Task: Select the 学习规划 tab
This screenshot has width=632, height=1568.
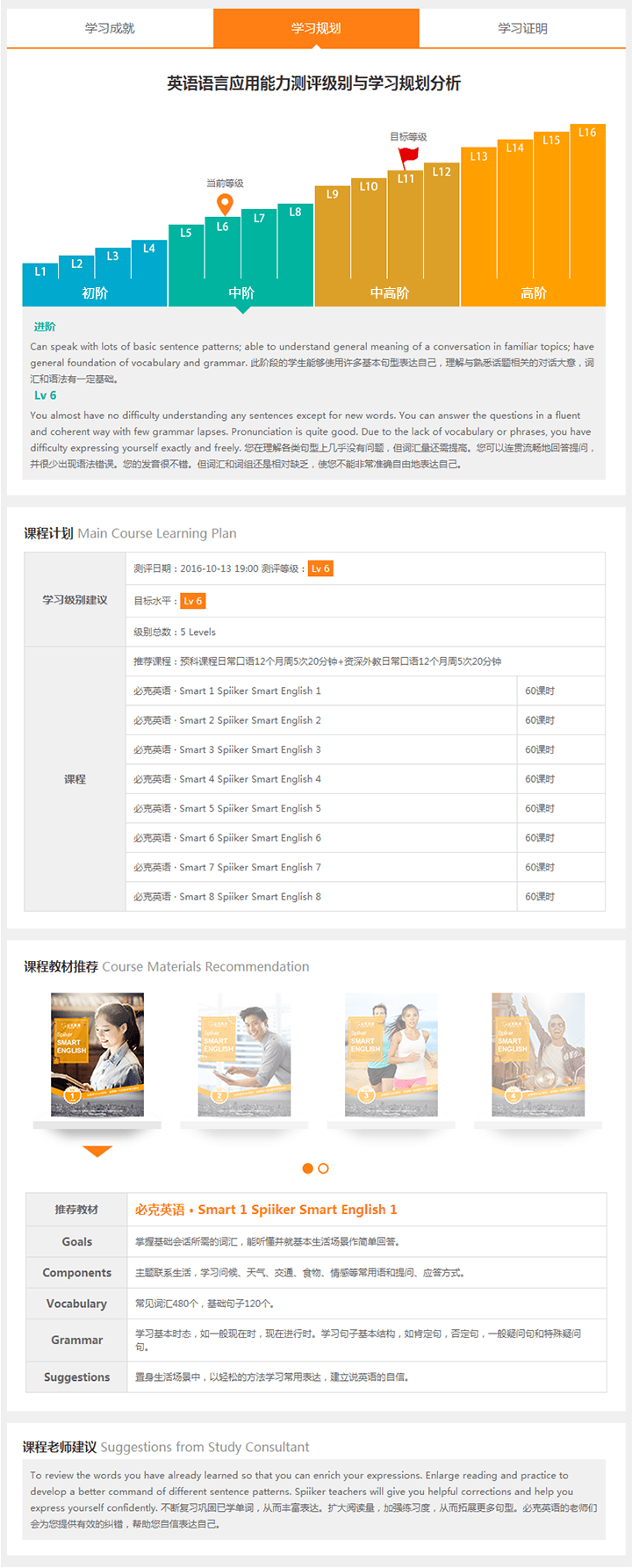Action: tap(316, 28)
